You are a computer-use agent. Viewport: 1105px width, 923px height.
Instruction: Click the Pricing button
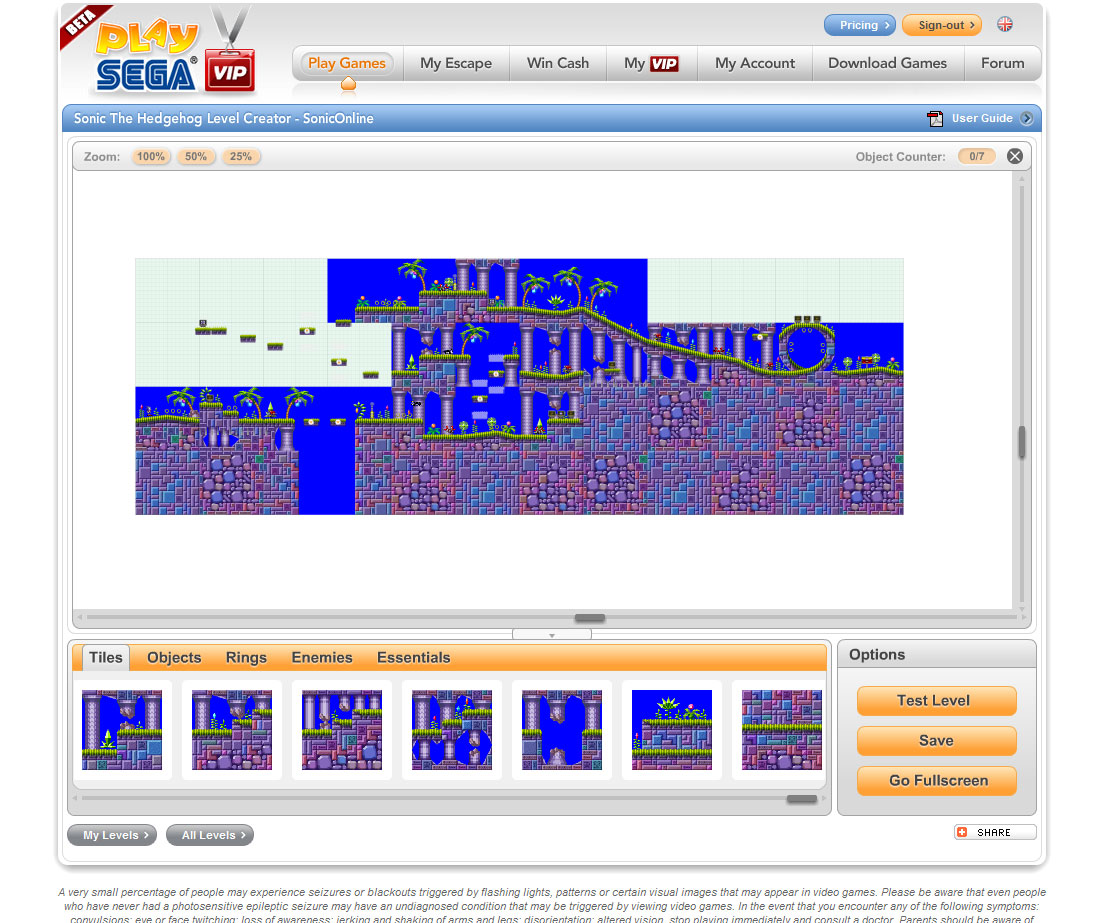point(860,25)
